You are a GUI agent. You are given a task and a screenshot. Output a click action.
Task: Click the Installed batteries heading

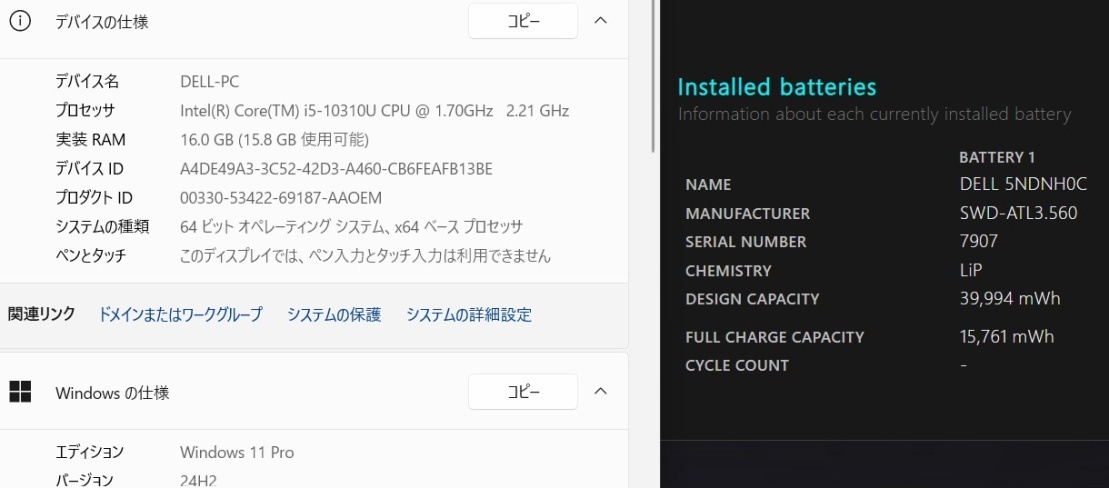(x=777, y=87)
